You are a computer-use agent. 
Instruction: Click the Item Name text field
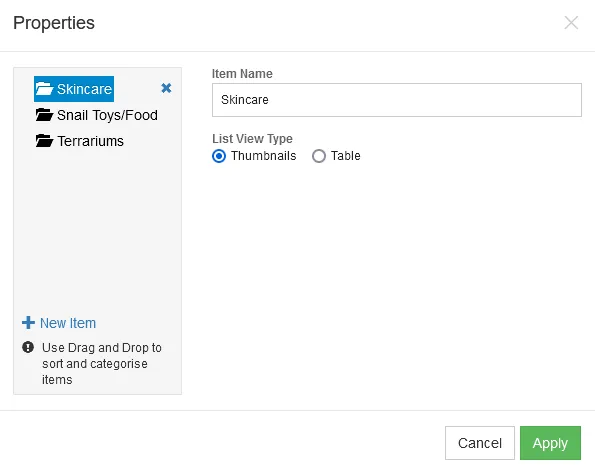pos(397,100)
